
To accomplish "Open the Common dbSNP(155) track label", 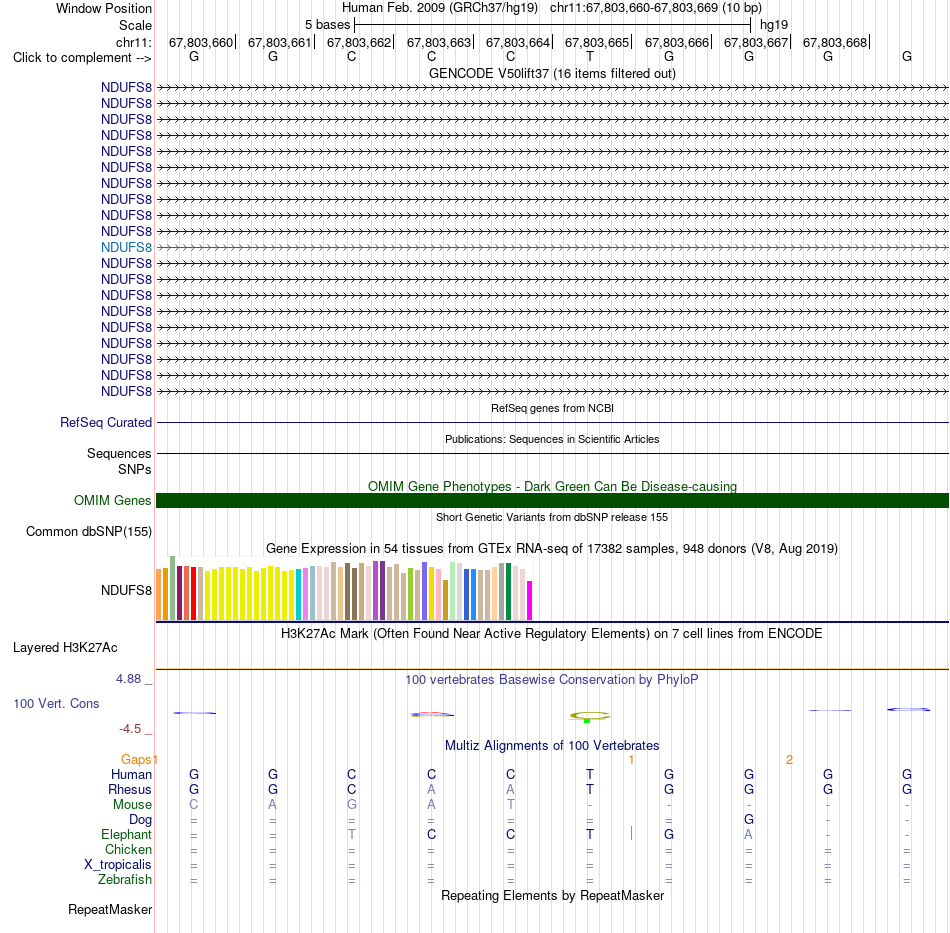I will [x=89, y=531].
